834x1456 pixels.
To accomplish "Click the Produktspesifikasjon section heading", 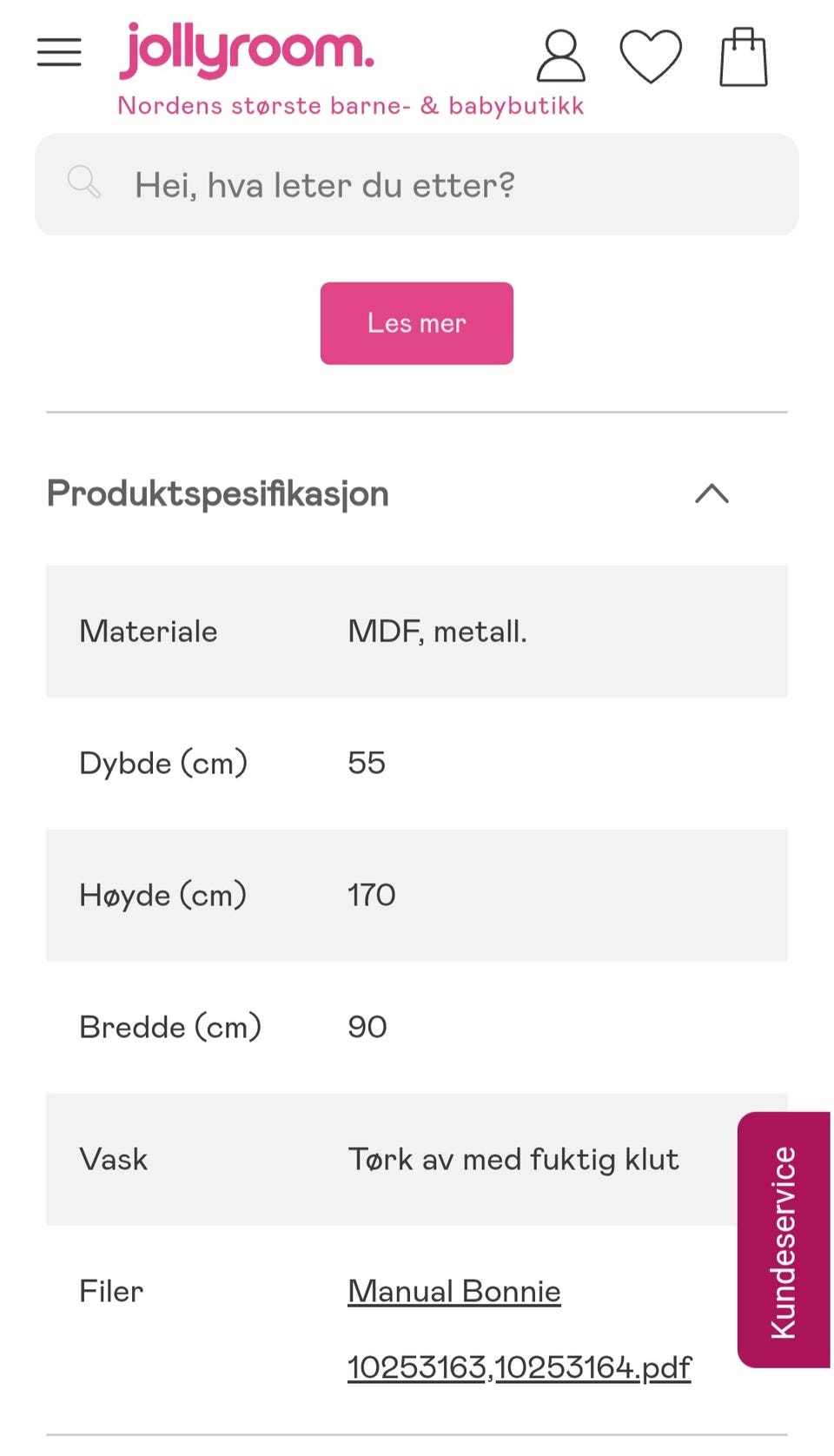I will tap(218, 493).
